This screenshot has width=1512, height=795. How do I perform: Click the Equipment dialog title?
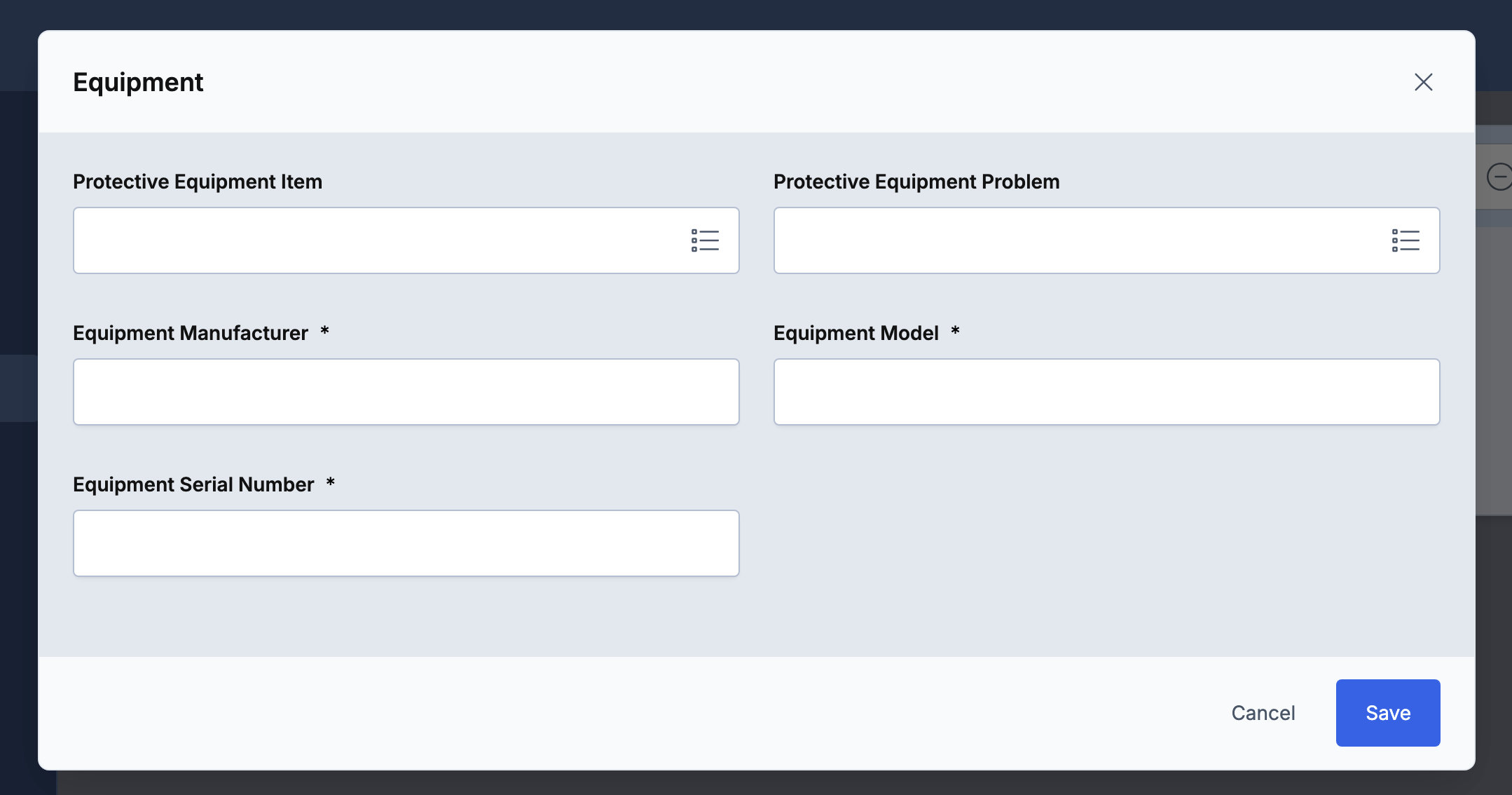138,82
